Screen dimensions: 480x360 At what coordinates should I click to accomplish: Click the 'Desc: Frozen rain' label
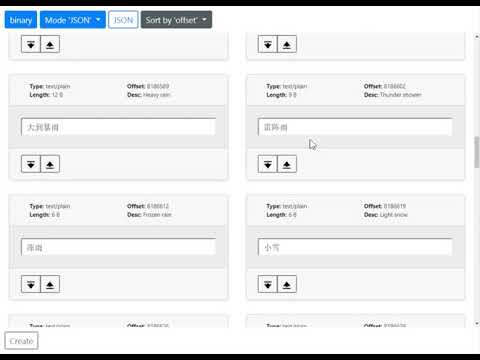(x=149, y=215)
